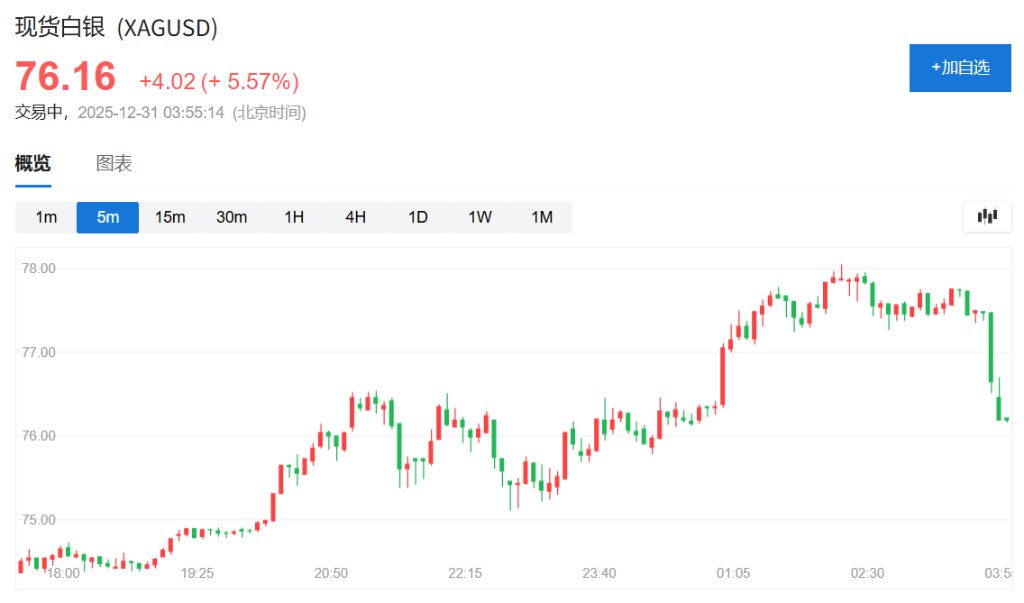Change timeframe to 4H
This screenshot has height=603, width=1024.
coord(356,217)
